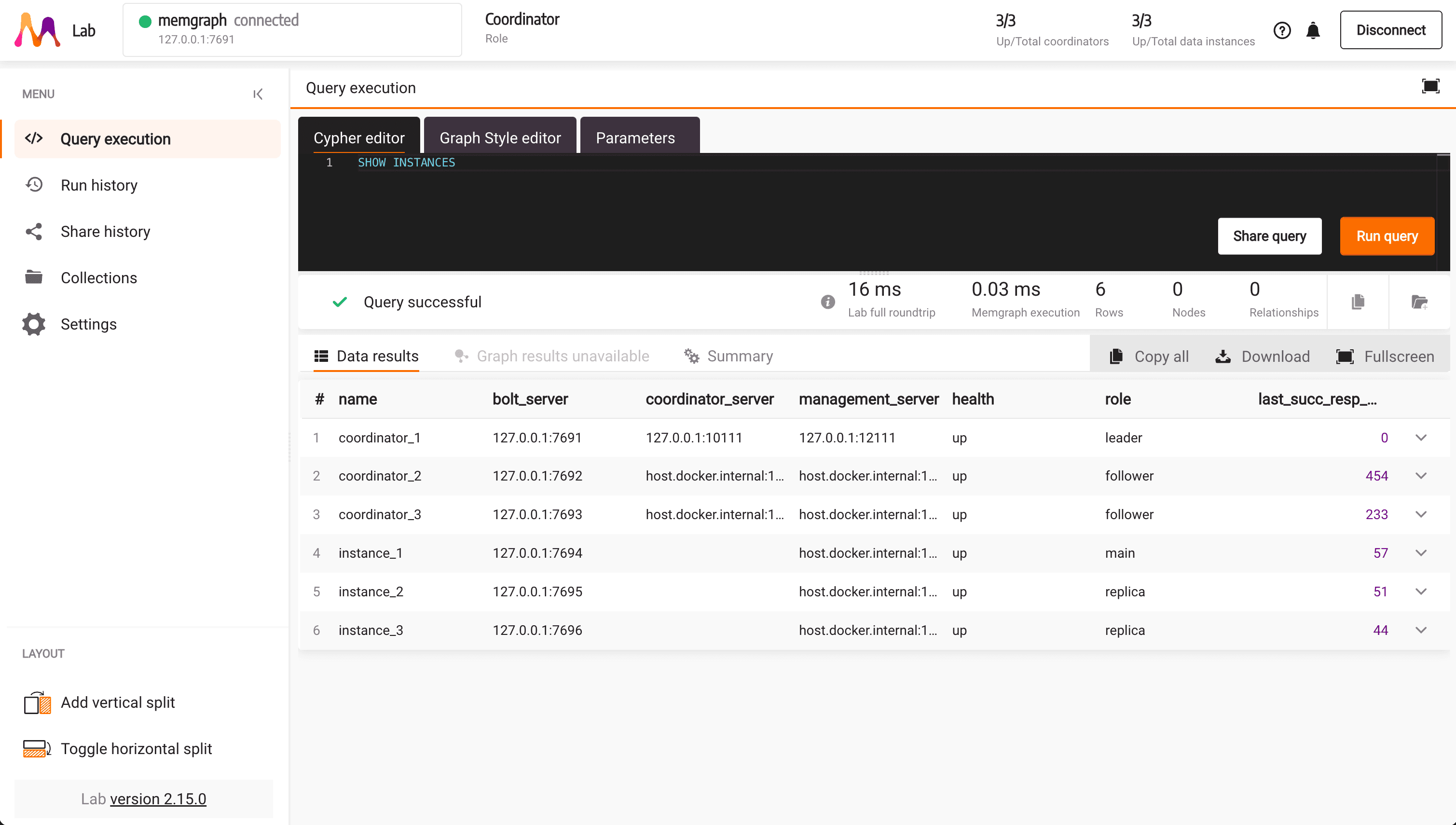1456x825 pixels.
Task: Click the memgraph connection status box
Action: (x=292, y=30)
